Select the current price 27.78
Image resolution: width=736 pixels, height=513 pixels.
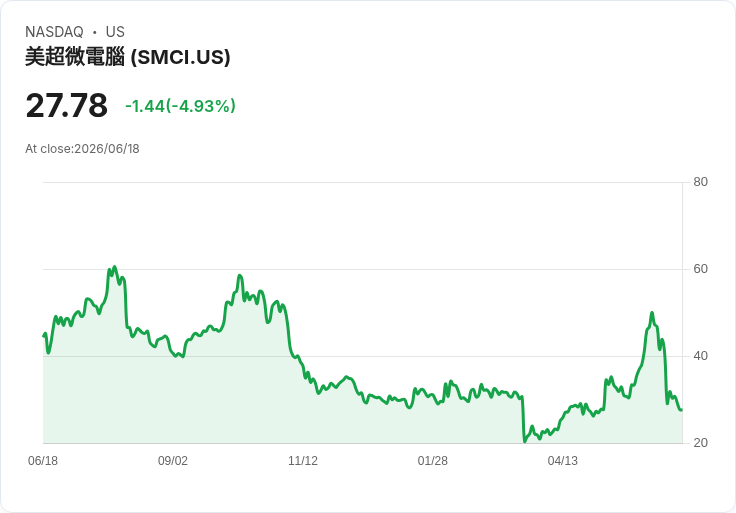(67, 105)
